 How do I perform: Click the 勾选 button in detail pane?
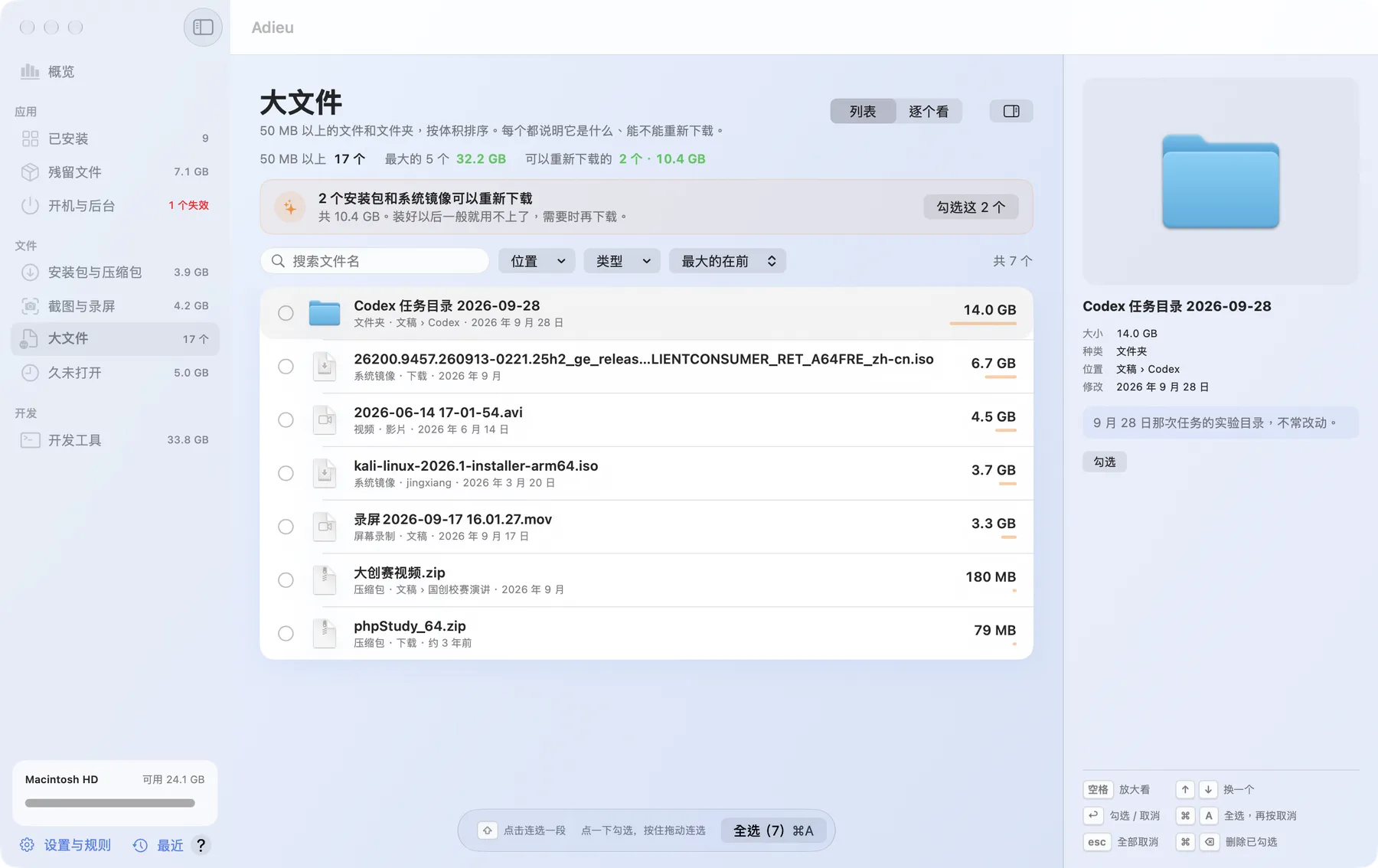[1105, 462]
